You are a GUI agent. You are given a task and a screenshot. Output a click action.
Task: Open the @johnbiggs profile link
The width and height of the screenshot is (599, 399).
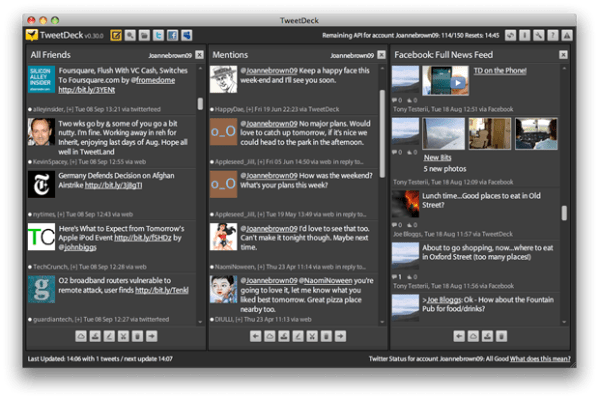(x=78, y=247)
